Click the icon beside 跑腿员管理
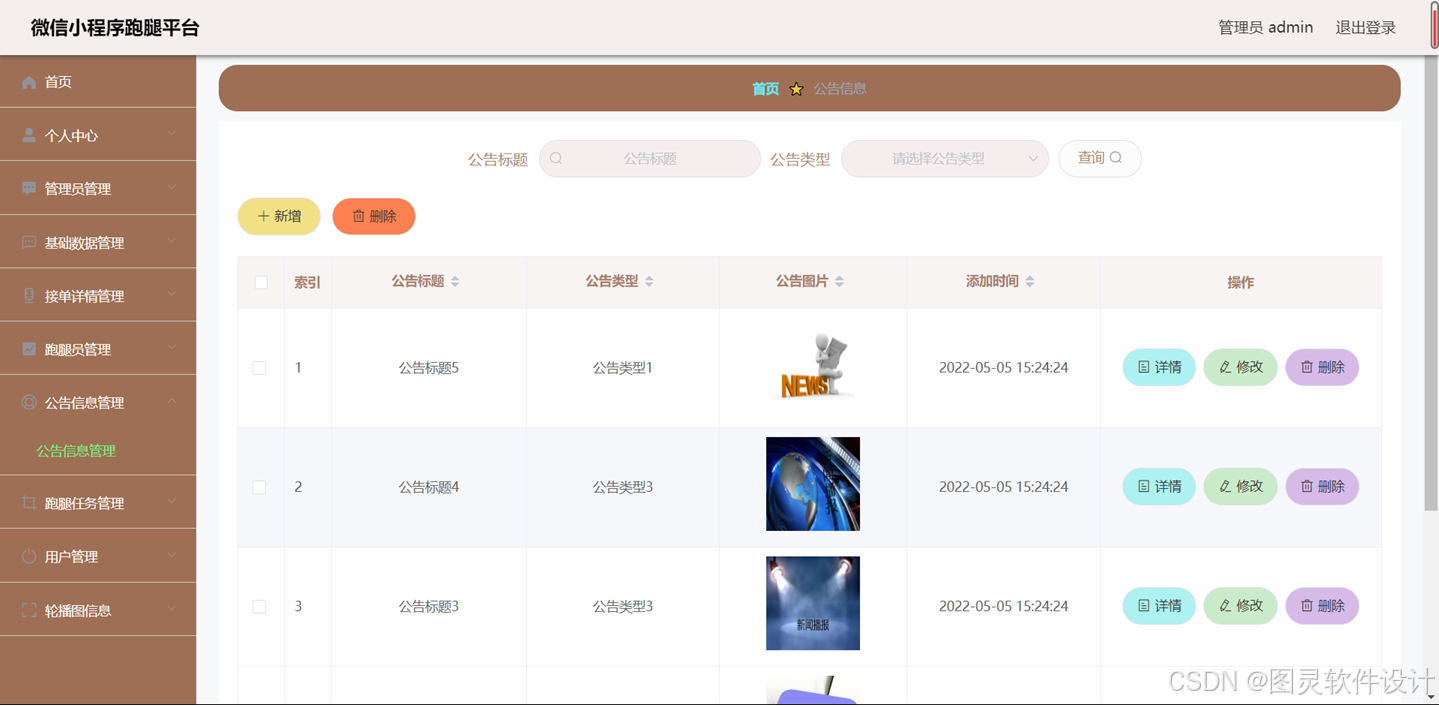 coord(29,349)
